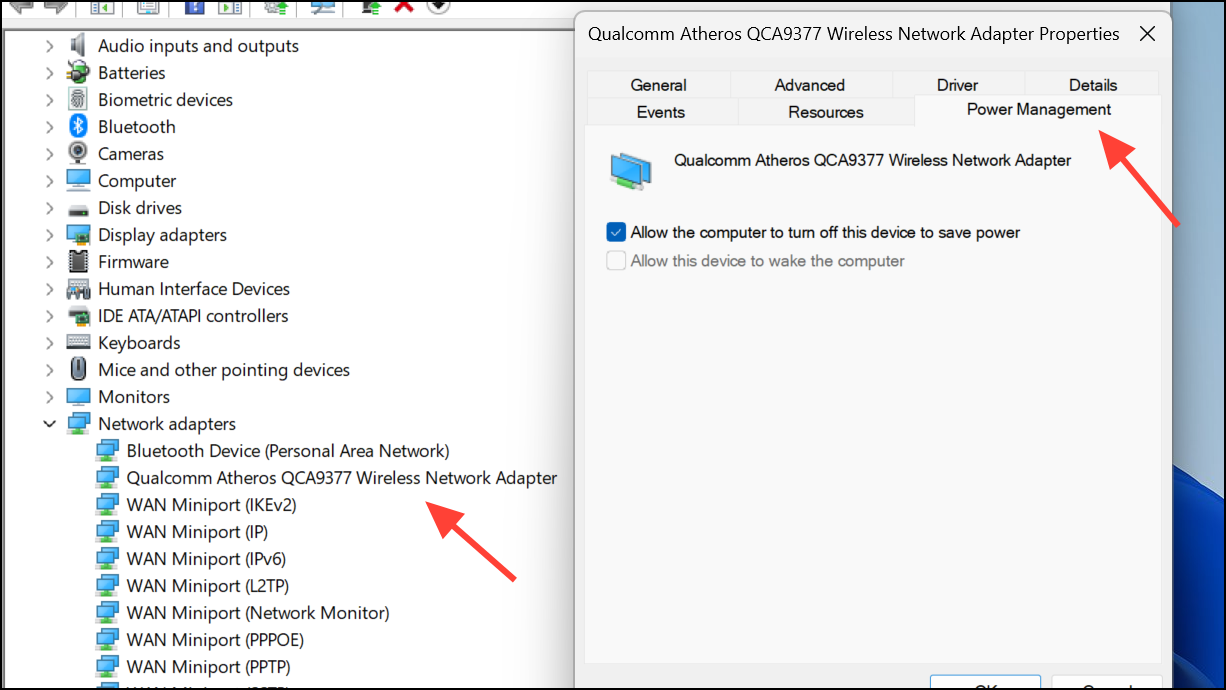This screenshot has height=690, width=1226.
Task: Uncheck Allow the computer to turn off this device
Action: click(x=616, y=232)
